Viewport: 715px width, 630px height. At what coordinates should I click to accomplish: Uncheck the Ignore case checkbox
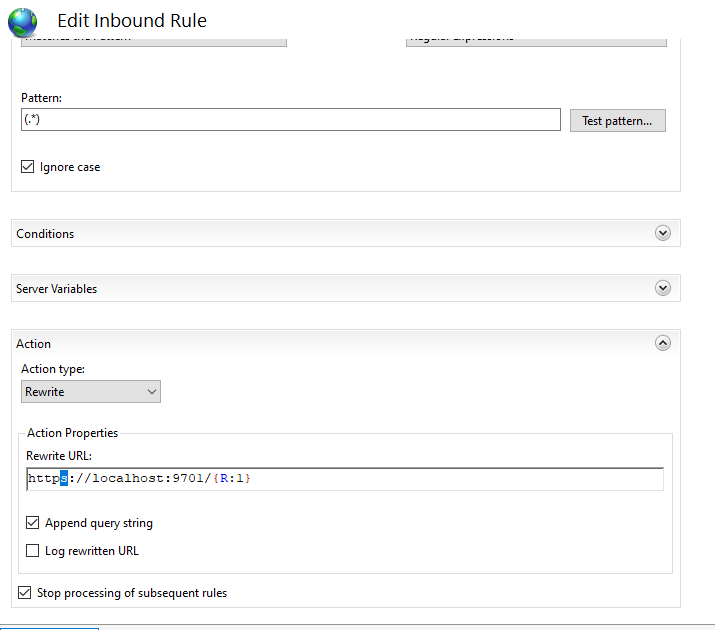pyautogui.click(x=28, y=167)
